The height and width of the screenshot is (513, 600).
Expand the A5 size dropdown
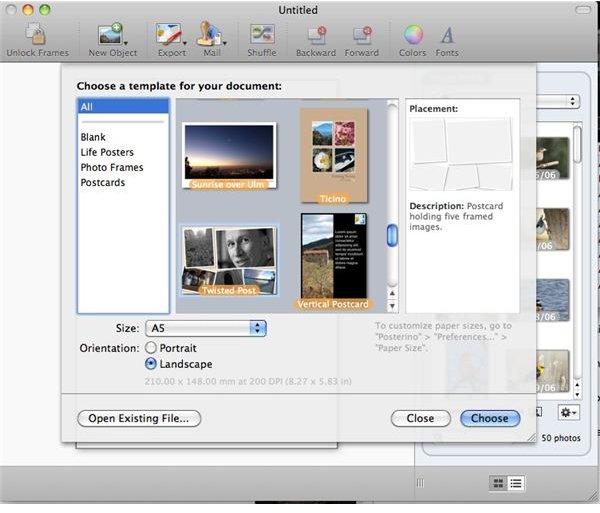[x=257, y=328]
